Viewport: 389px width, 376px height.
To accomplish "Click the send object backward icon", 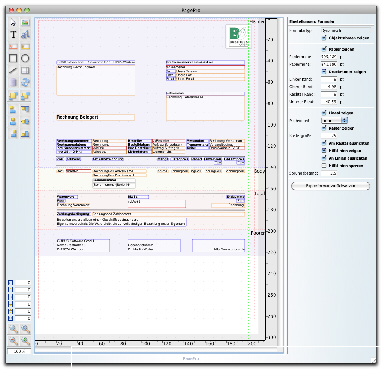I will [25, 96].
